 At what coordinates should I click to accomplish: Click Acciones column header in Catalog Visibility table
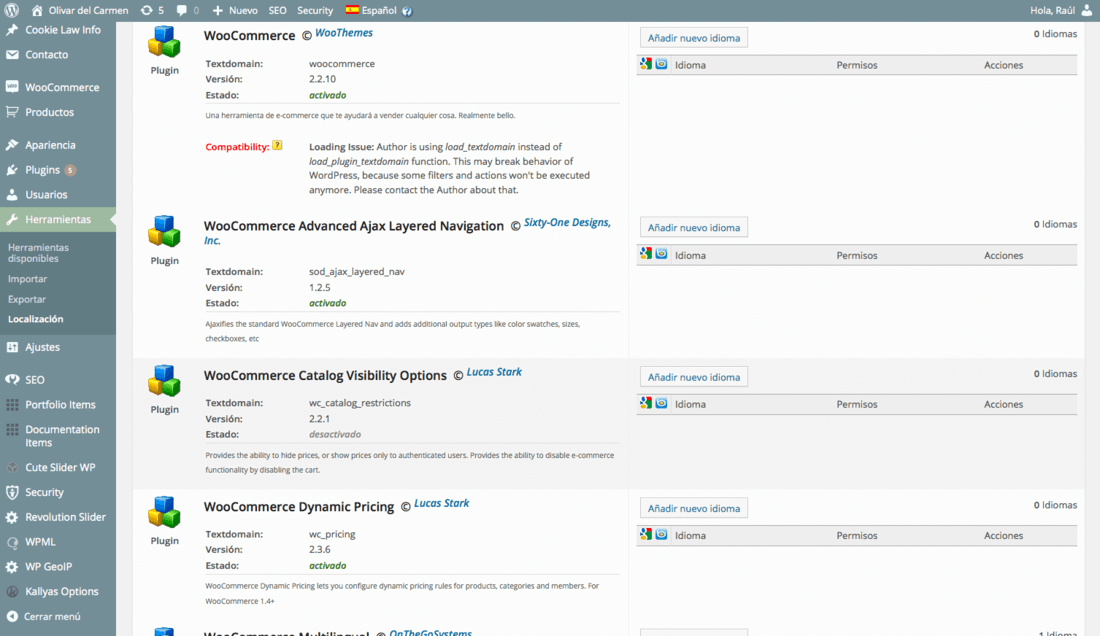[1003, 405]
